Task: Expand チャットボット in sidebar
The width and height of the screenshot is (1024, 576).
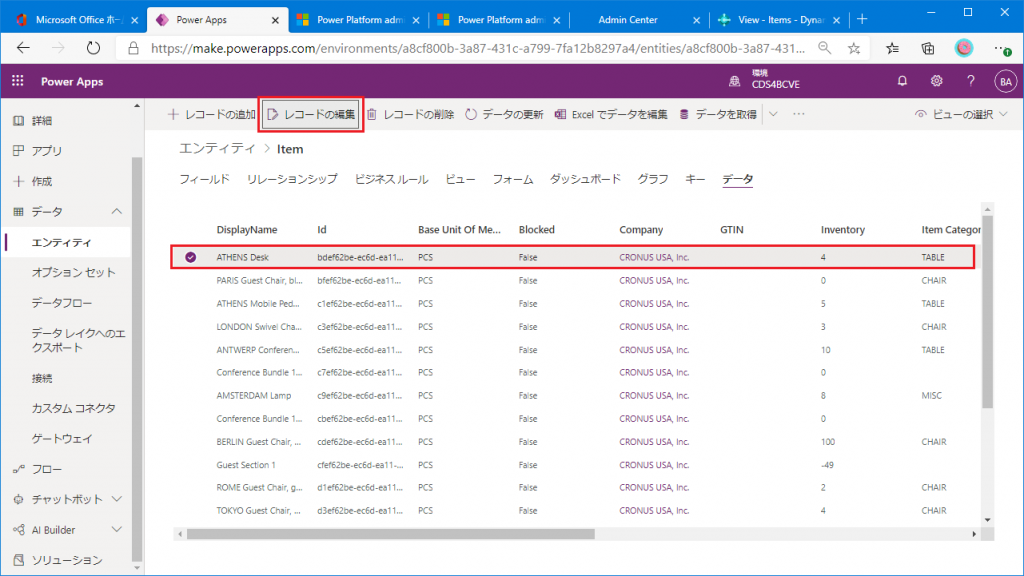Action: click(x=117, y=499)
